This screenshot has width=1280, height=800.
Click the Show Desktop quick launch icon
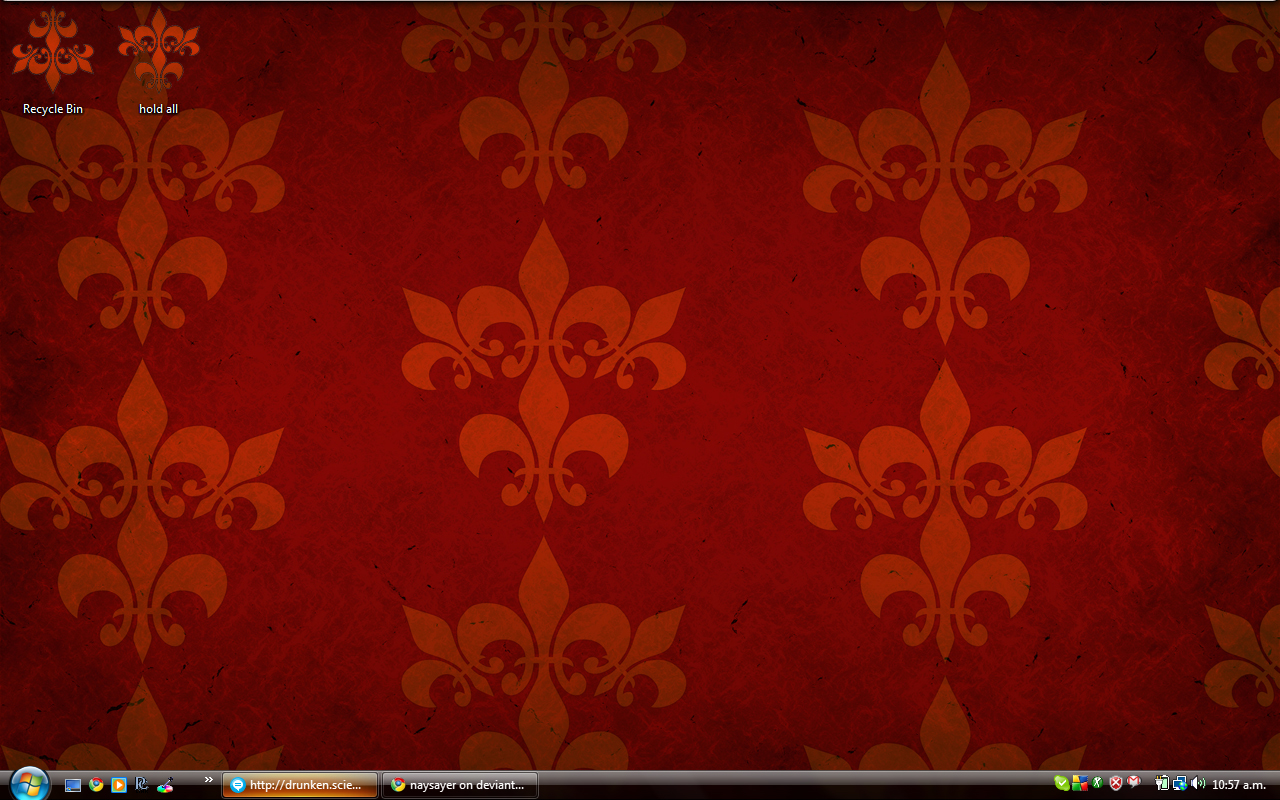click(x=73, y=785)
